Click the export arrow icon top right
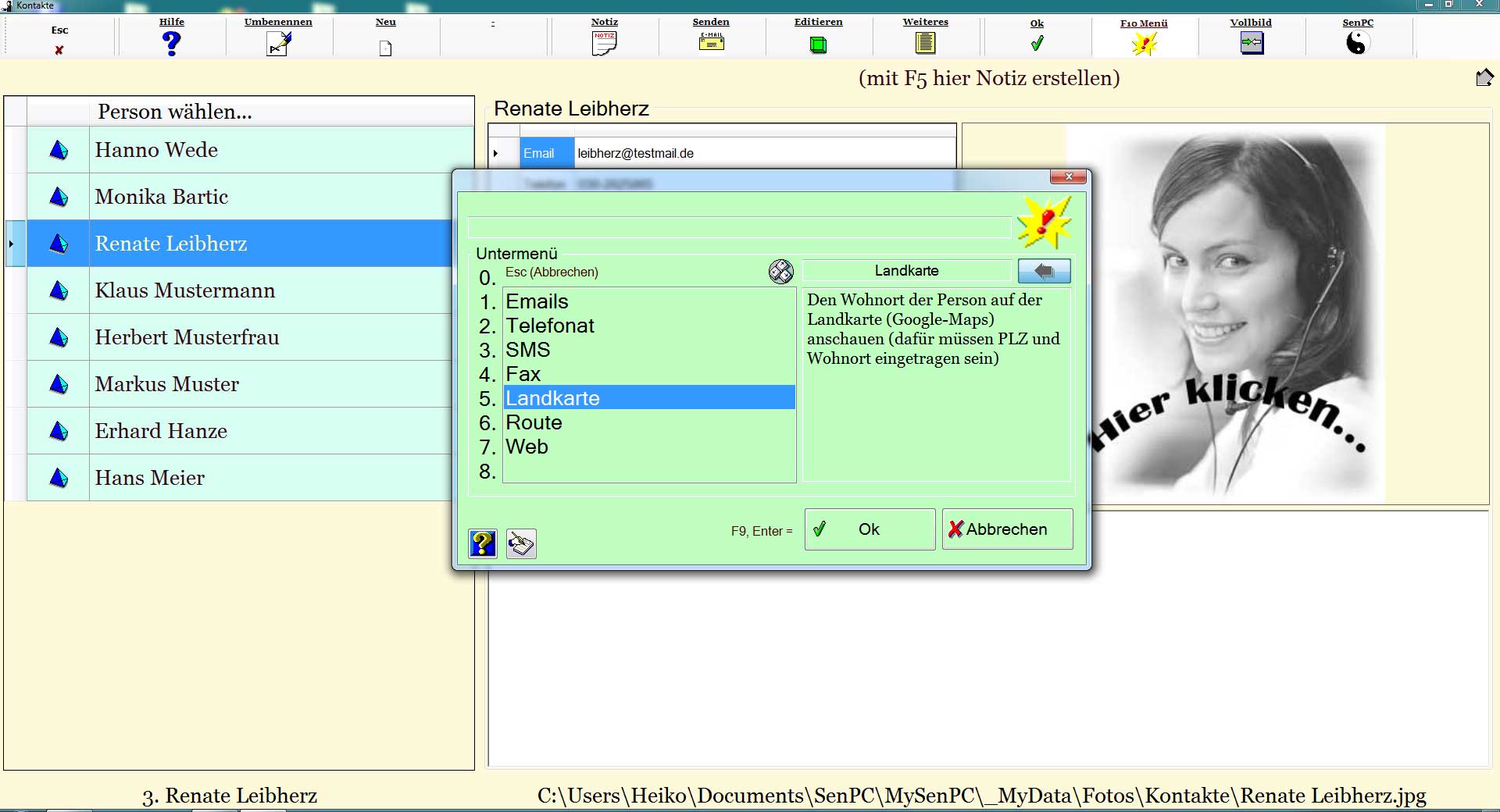The width and height of the screenshot is (1500, 812). coord(1484,77)
